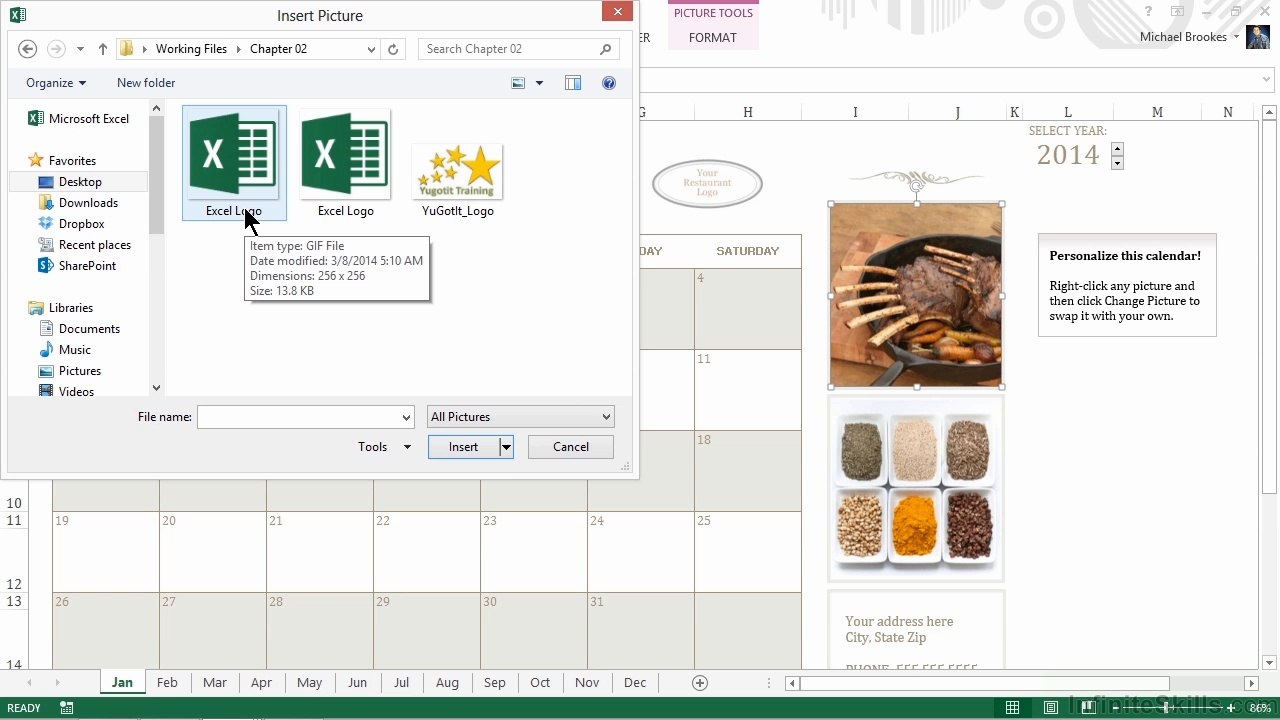Switch to Normal view in the status bar
This screenshot has width=1280, height=720.
(x=1013, y=708)
